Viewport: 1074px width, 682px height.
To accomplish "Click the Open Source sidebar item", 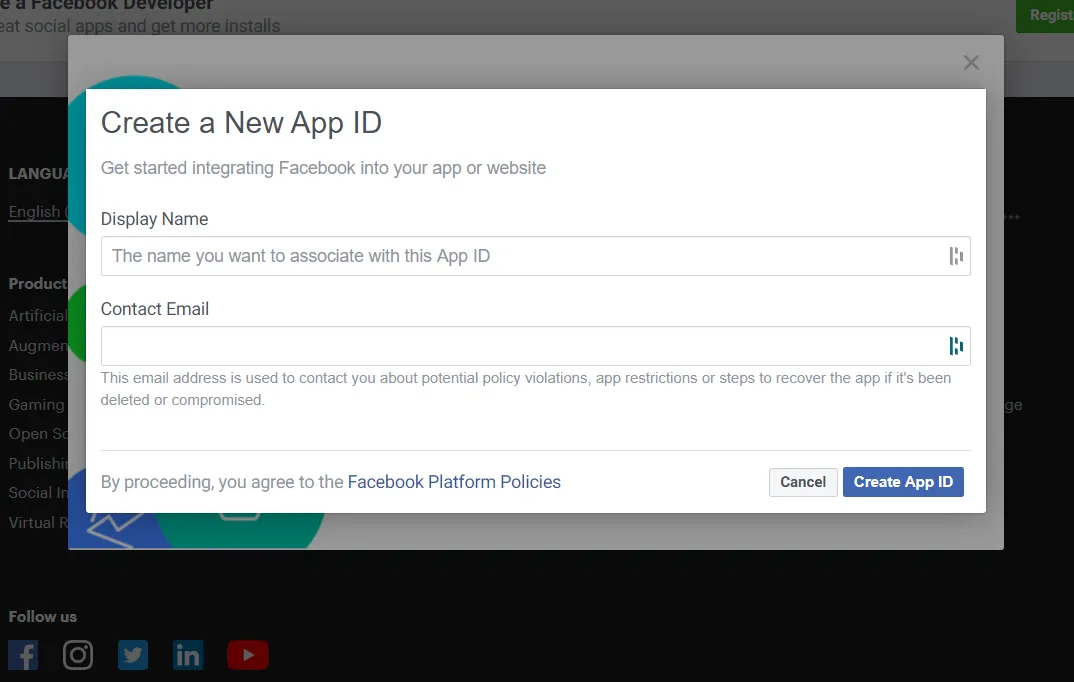I will pyautogui.click(x=36, y=434).
